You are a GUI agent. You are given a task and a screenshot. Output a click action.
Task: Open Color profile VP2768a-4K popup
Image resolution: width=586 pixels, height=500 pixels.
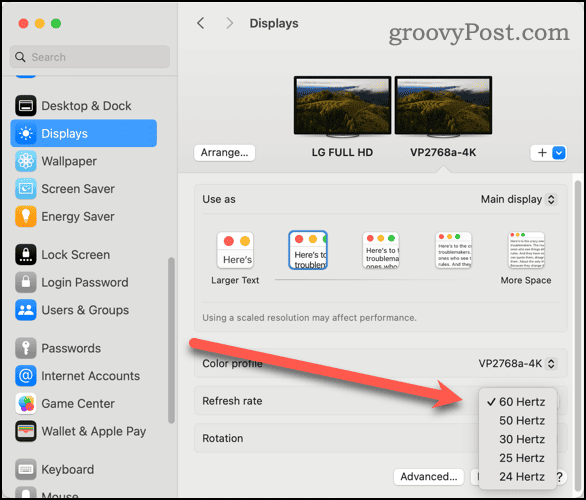pyautogui.click(x=518, y=364)
